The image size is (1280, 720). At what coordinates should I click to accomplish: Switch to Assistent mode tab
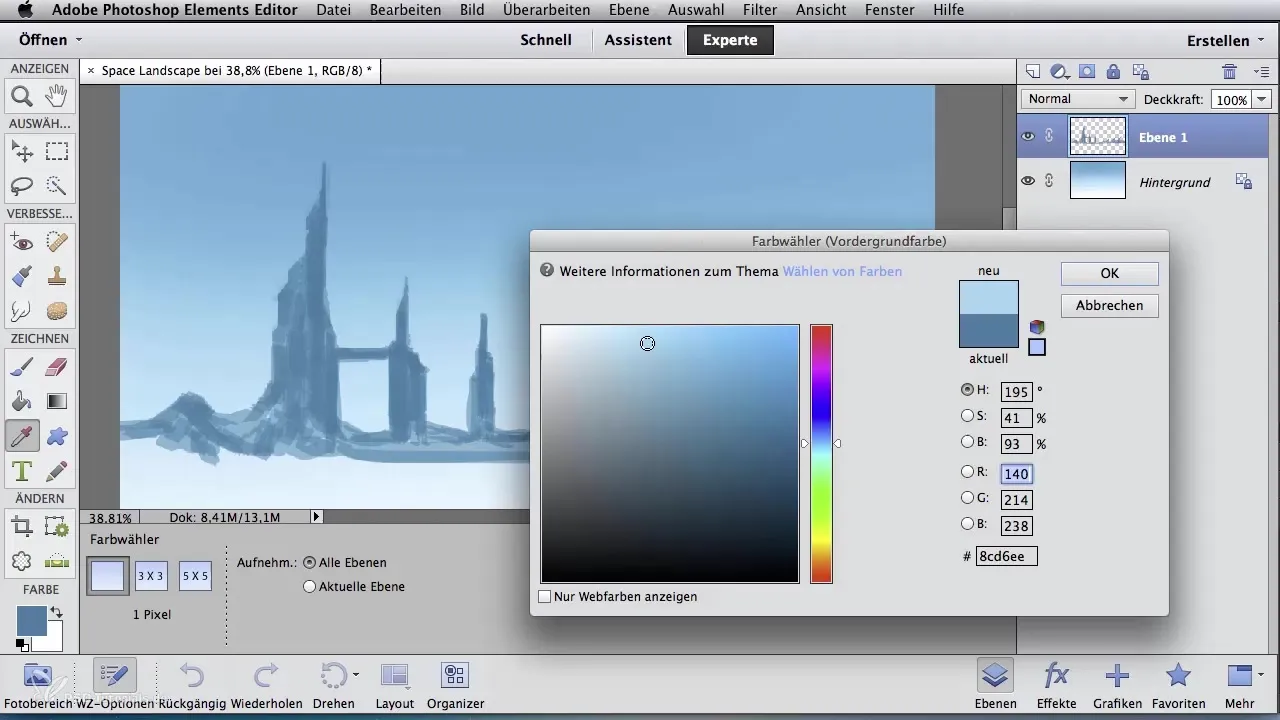point(638,41)
